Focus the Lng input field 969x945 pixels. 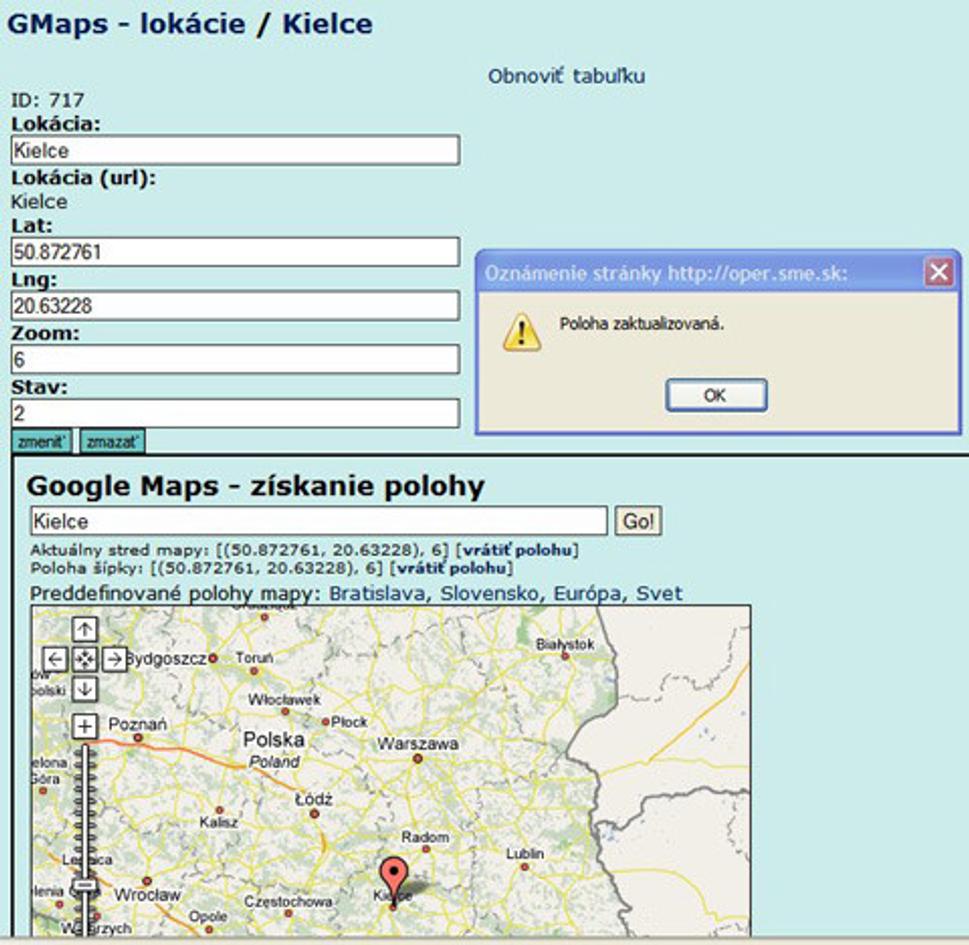(x=235, y=306)
